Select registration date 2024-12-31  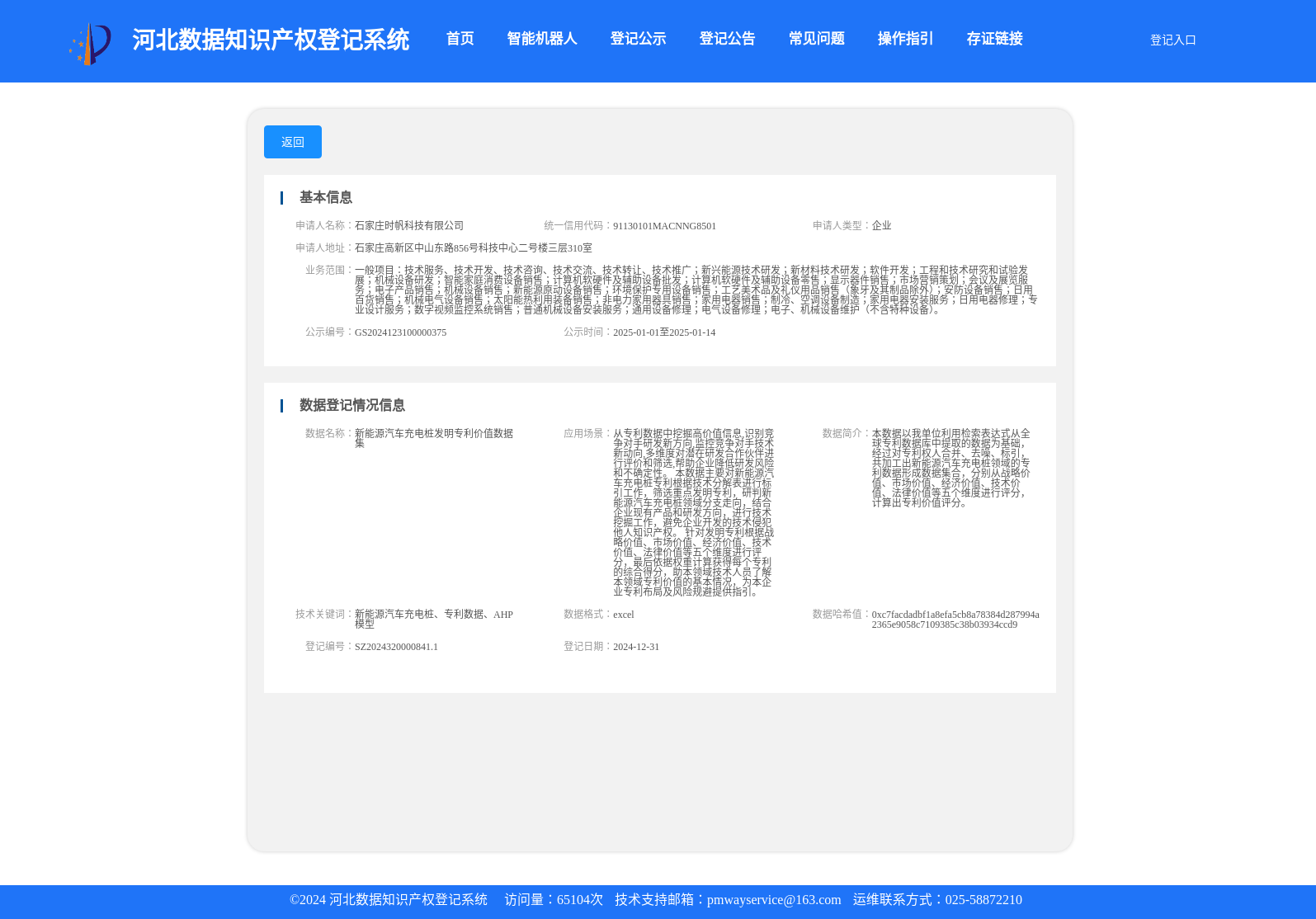[636, 647]
